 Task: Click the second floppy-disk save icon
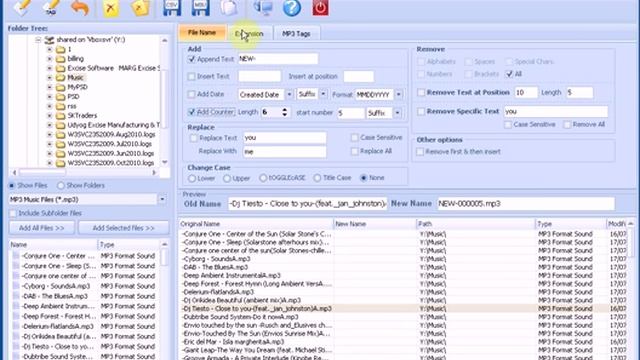200,7
